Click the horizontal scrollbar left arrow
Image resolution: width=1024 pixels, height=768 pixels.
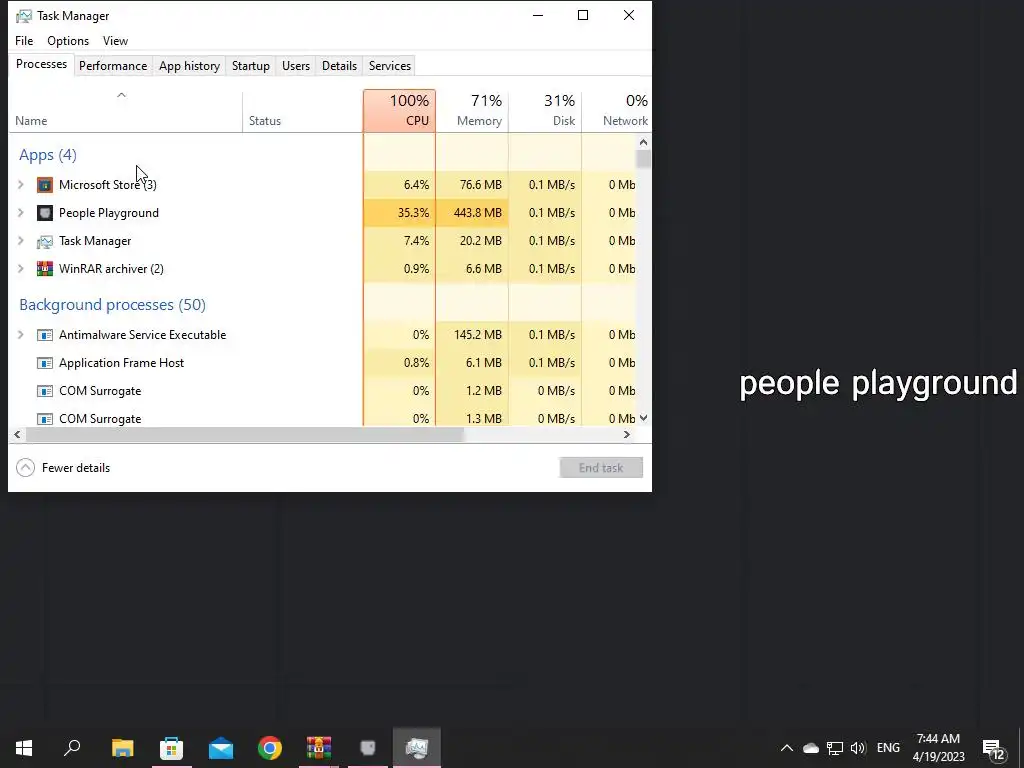pyautogui.click(x=18, y=435)
